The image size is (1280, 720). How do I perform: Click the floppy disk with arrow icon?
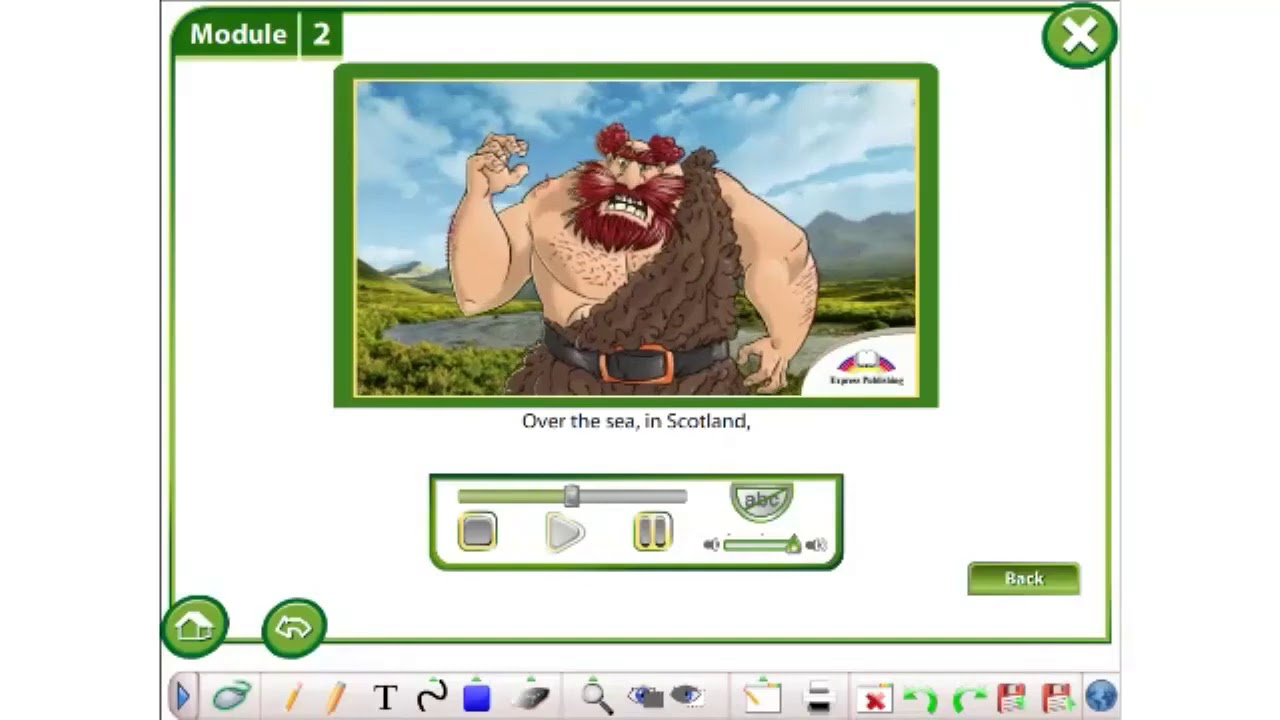click(1057, 697)
